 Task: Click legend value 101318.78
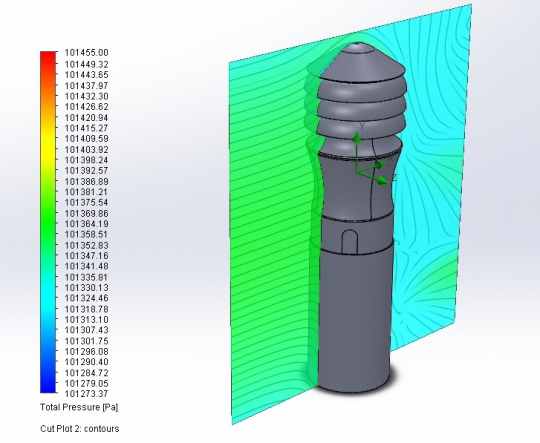point(86,309)
